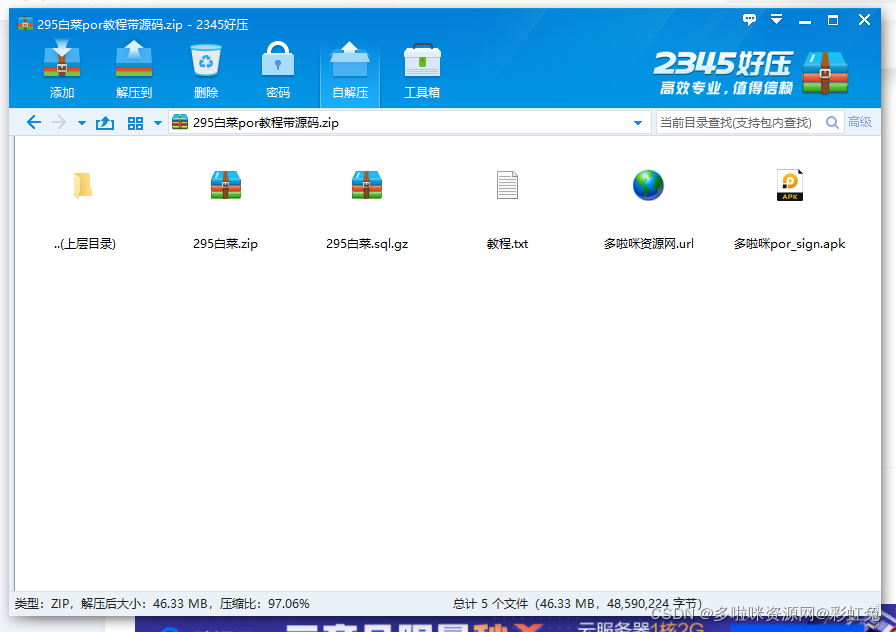Click the '..(上层目录)' name label

click(85, 244)
